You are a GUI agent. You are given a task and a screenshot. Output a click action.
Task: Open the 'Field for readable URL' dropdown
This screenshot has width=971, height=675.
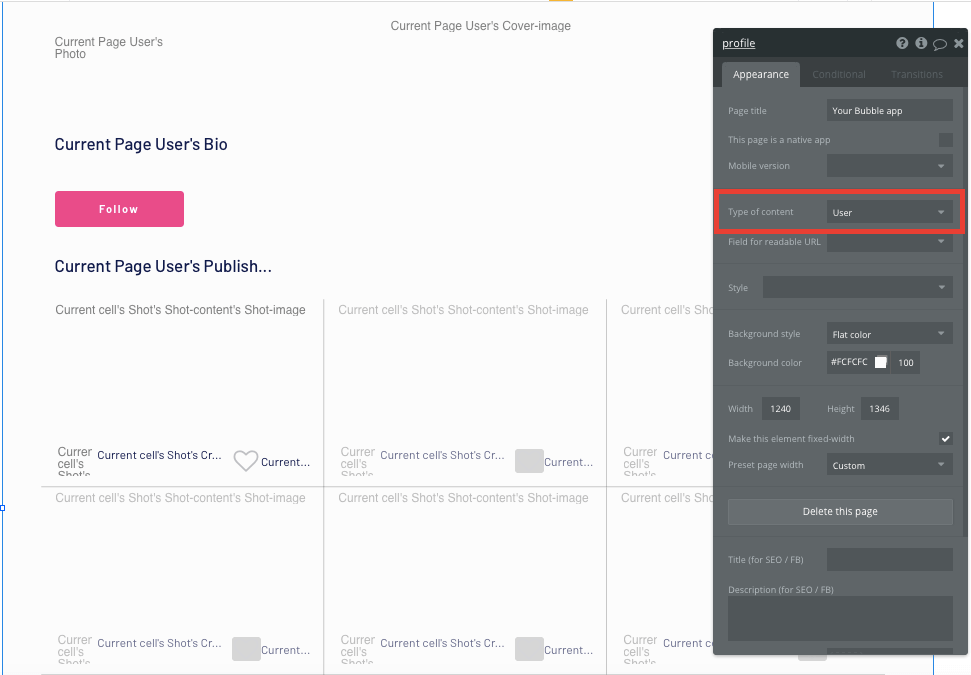889,241
